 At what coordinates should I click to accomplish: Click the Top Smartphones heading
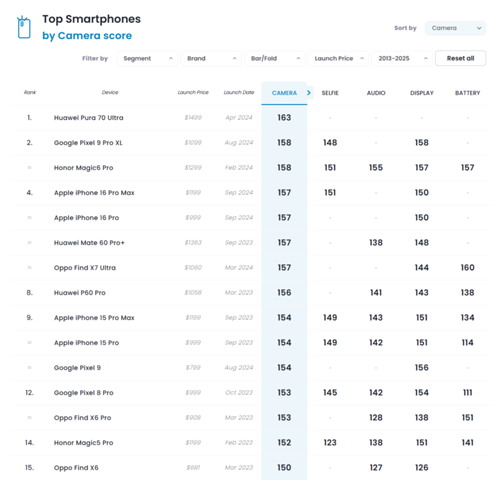[x=92, y=19]
